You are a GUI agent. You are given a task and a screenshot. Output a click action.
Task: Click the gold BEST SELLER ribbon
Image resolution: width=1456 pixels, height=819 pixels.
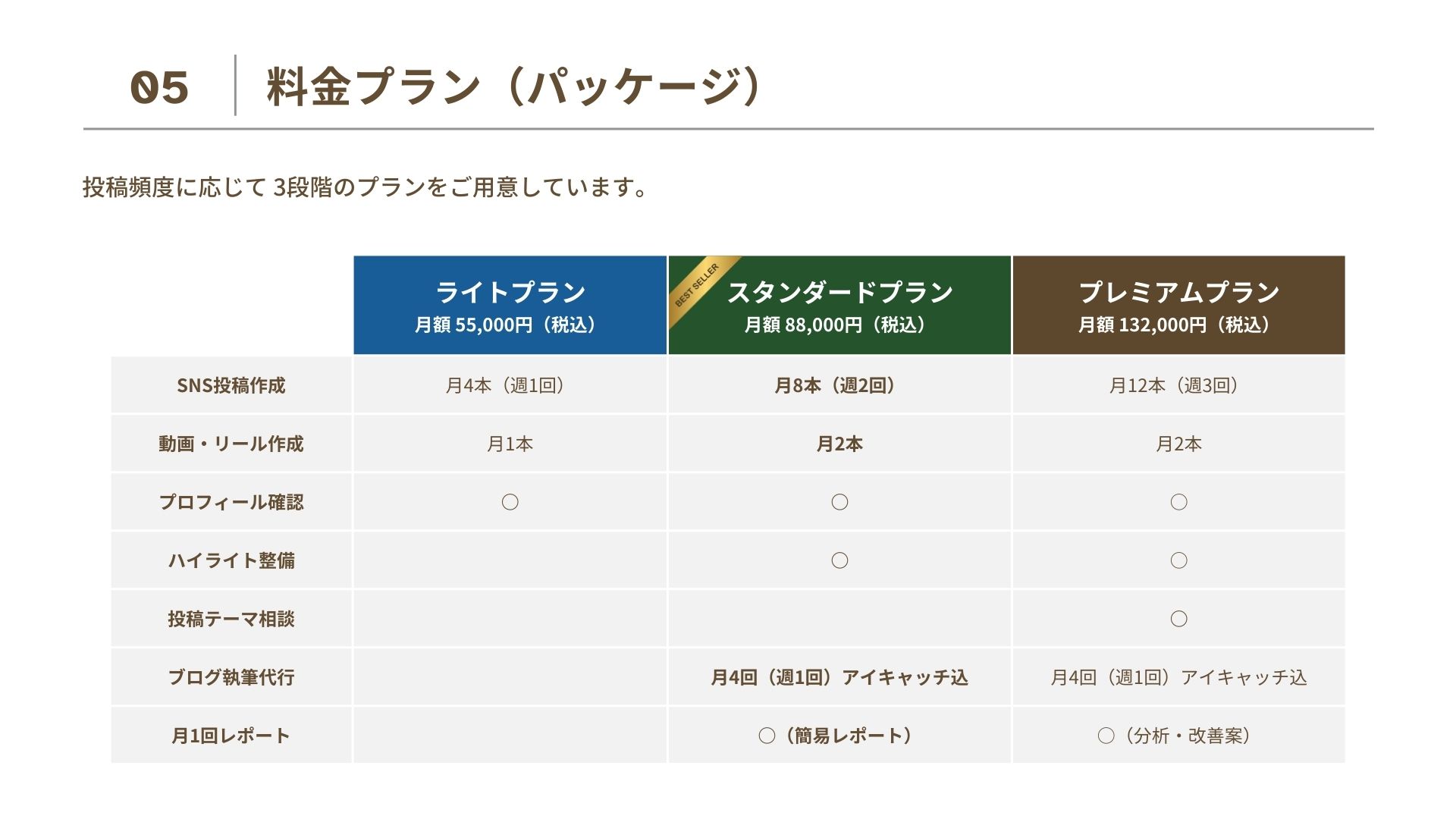697,285
